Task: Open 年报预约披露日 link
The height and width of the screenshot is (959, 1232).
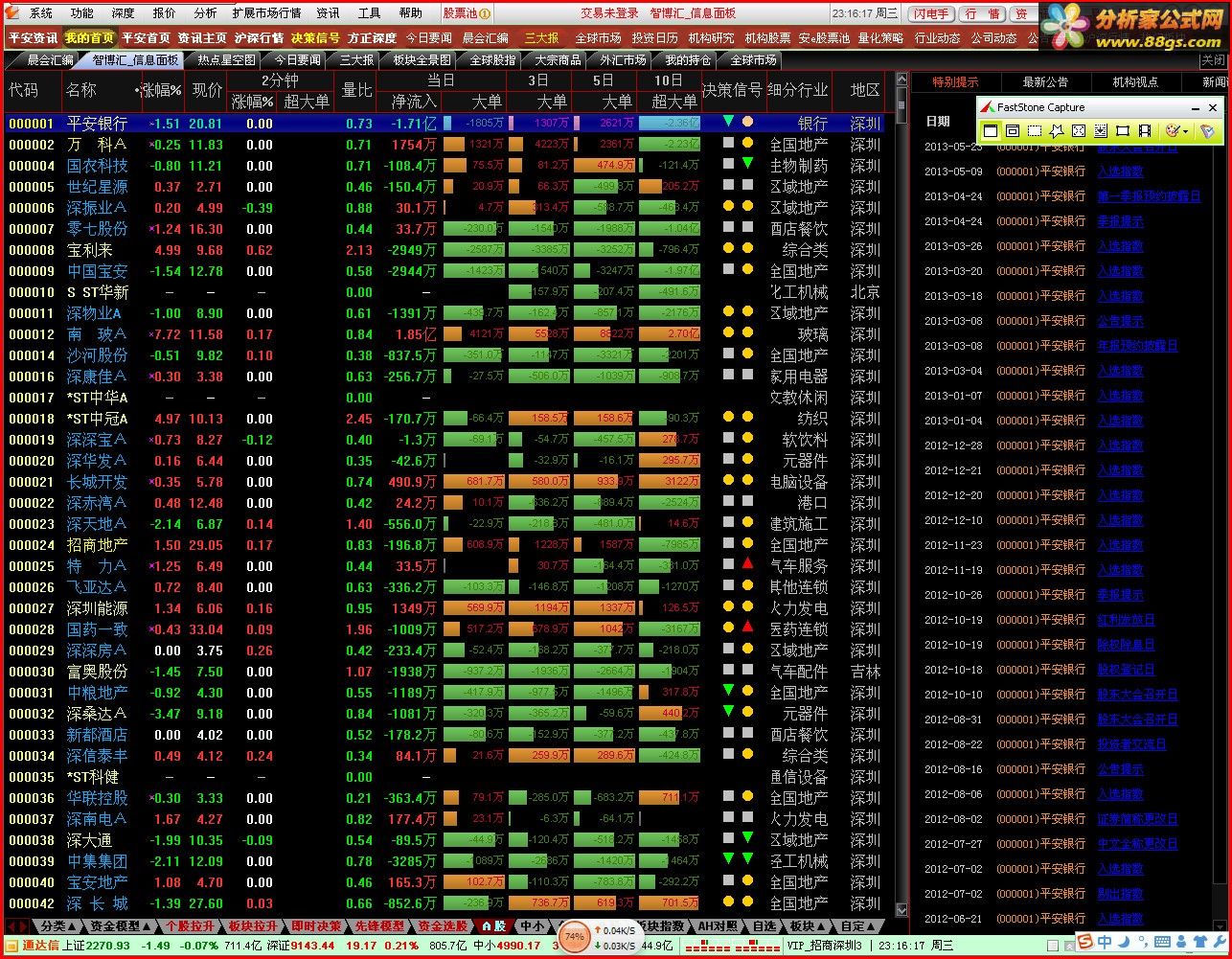Action: pyautogui.click(x=1137, y=346)
